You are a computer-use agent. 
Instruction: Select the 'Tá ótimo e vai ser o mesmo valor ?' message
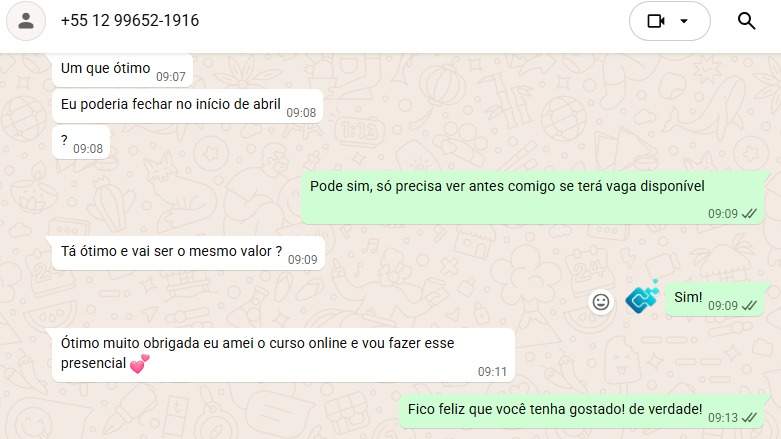(x=188, y=253)
